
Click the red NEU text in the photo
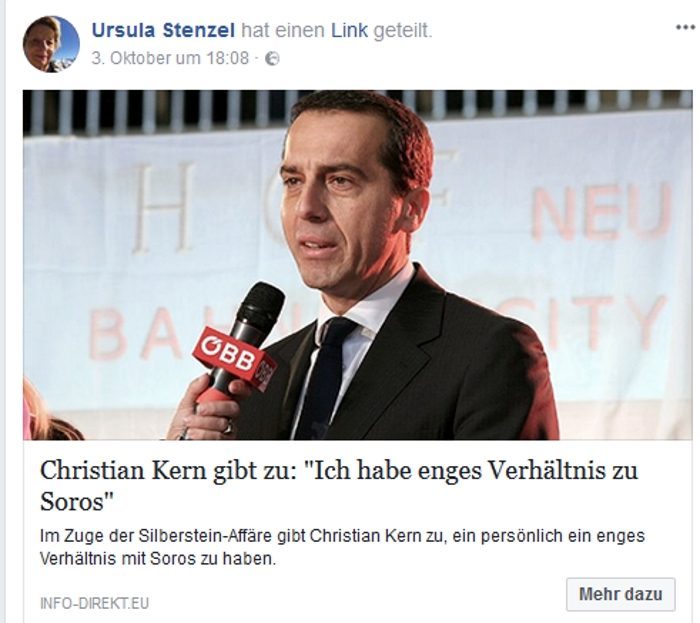coord(602,212)
